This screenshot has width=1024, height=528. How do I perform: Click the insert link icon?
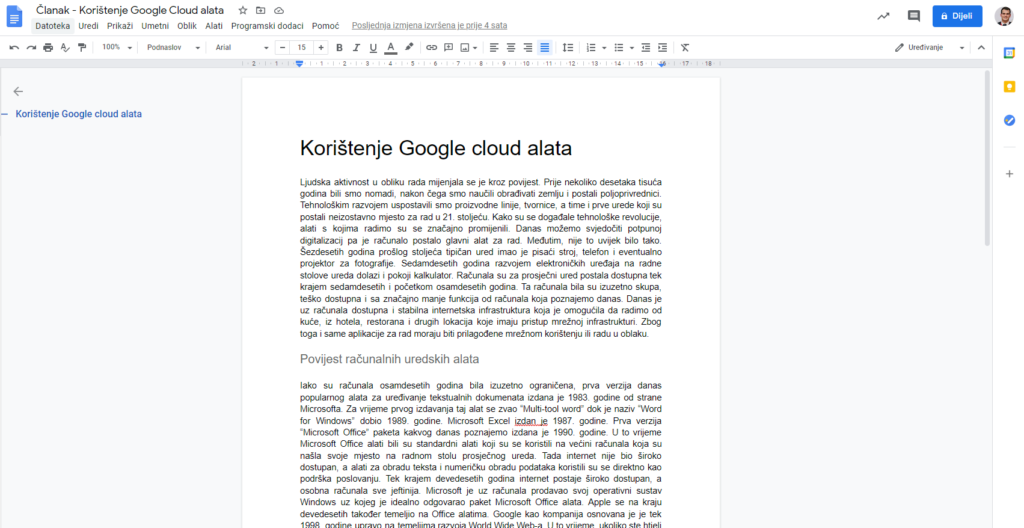pyautogui.click(x=431, y=47)
